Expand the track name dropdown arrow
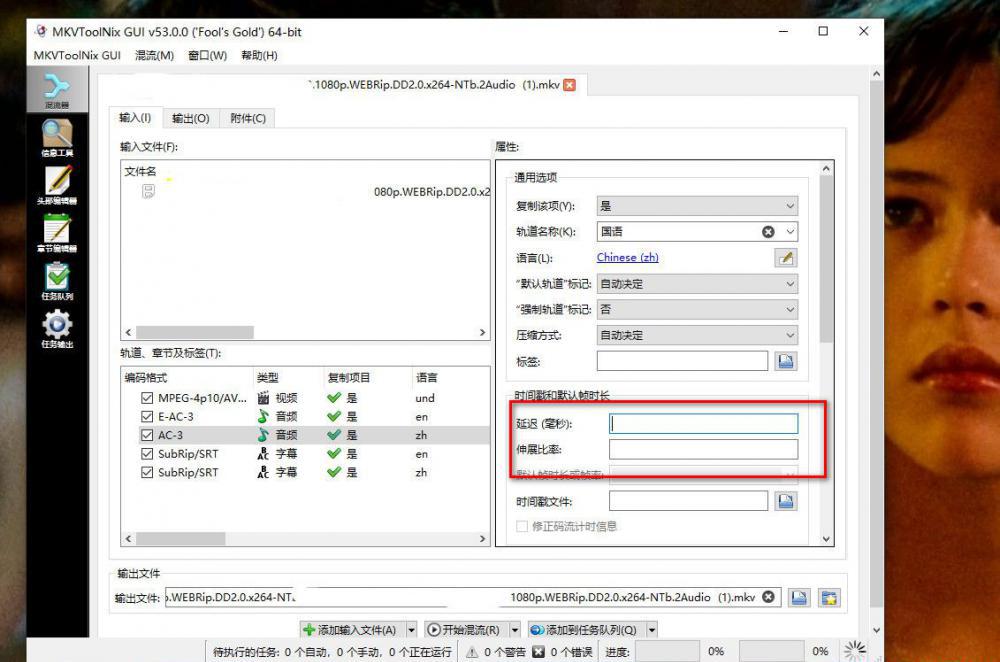The height and width of the screenshot is (662, 1000). (x=790, y=232)
